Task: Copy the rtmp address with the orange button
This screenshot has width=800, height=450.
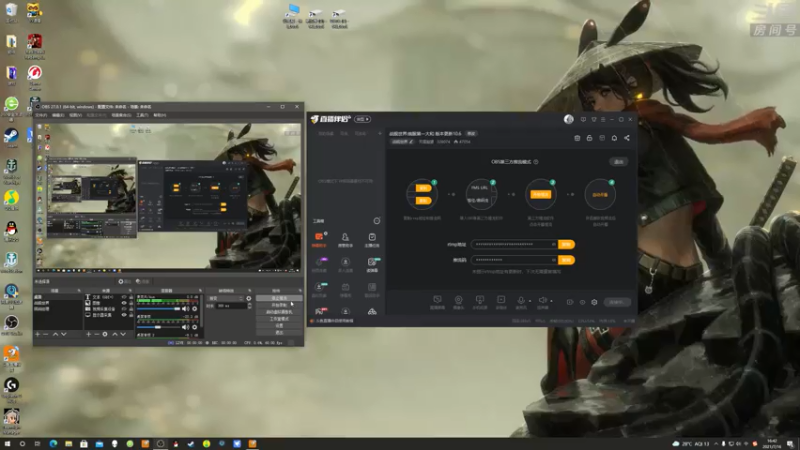Action: coord(566,244)
